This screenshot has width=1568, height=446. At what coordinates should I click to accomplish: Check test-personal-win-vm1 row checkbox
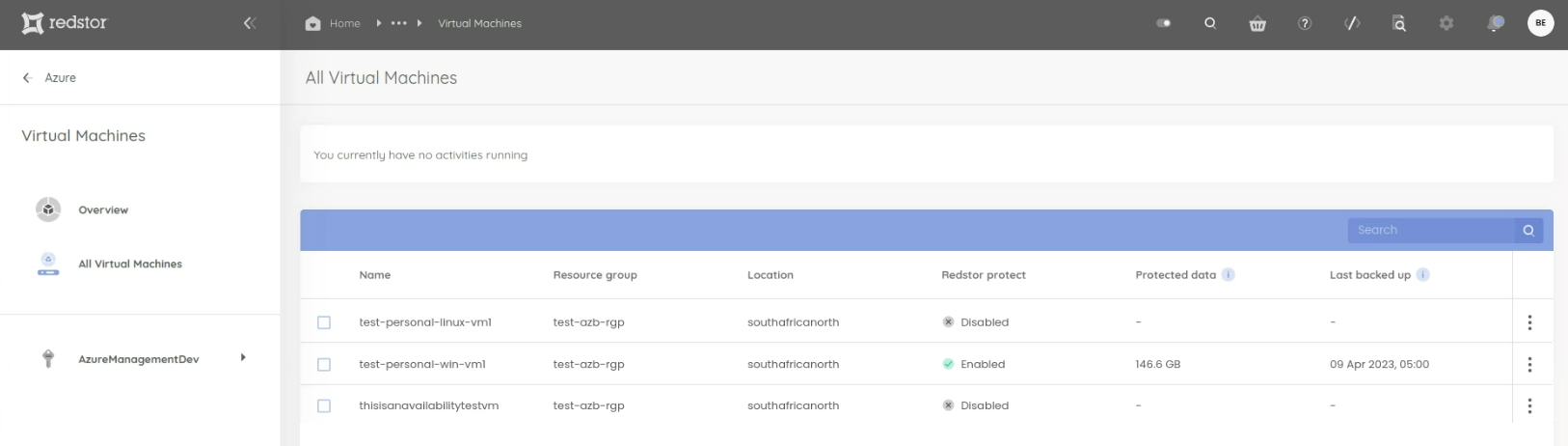[324, 364]
